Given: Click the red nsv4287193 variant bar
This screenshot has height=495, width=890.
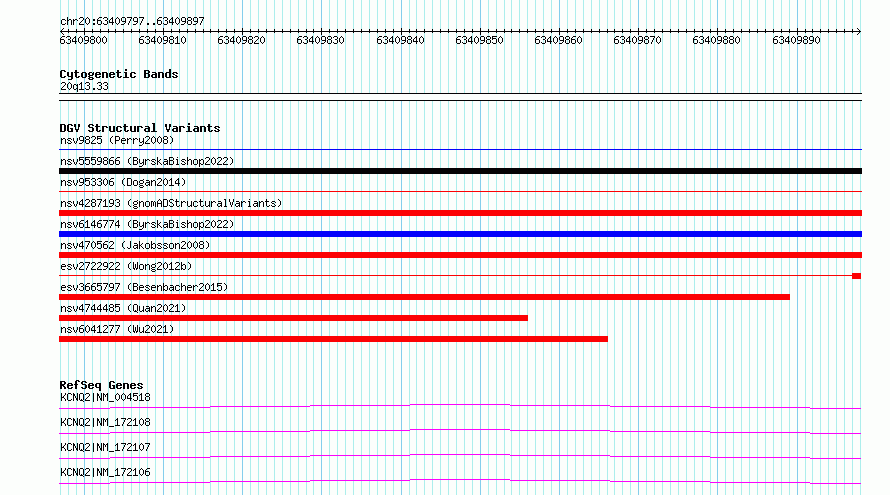Looking at the screenshot, I should (460, 213).
